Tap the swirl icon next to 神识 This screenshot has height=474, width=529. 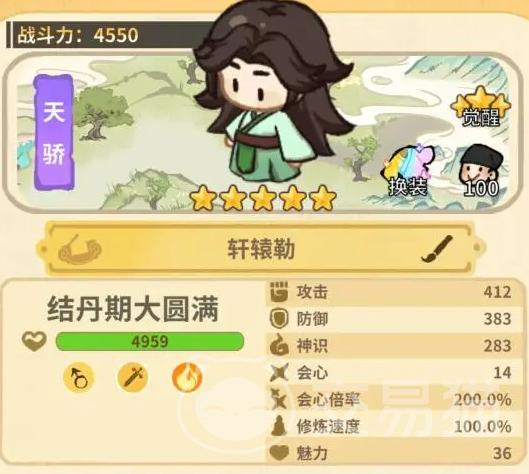coord(279,345)
